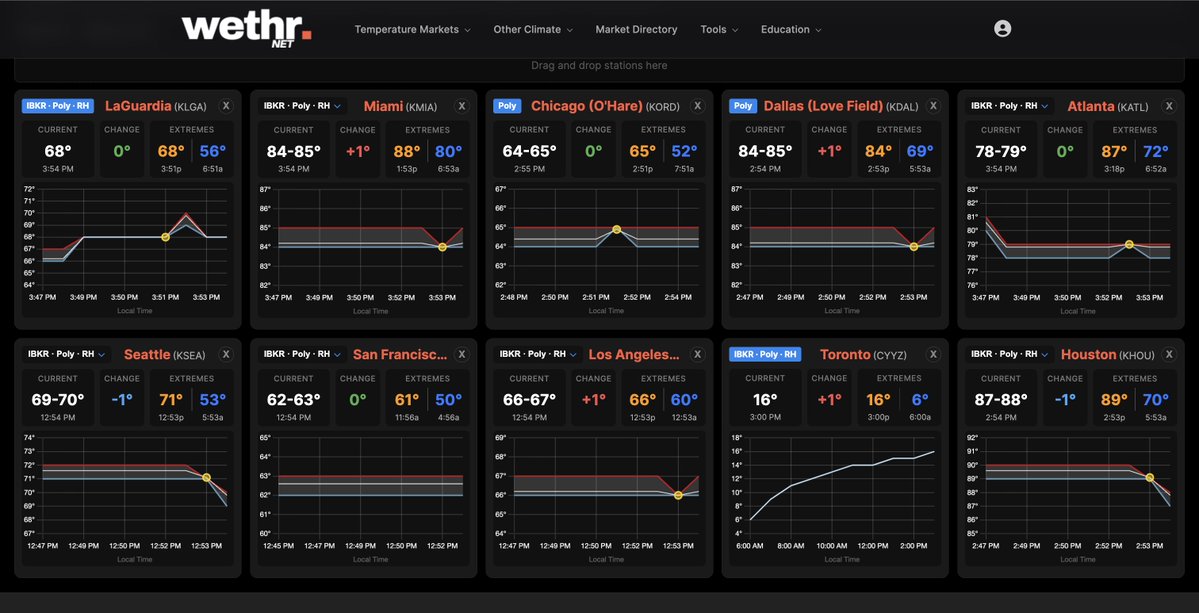
Task: Click yellow marker on Los Angeles chart
Action: pos(678,495)
